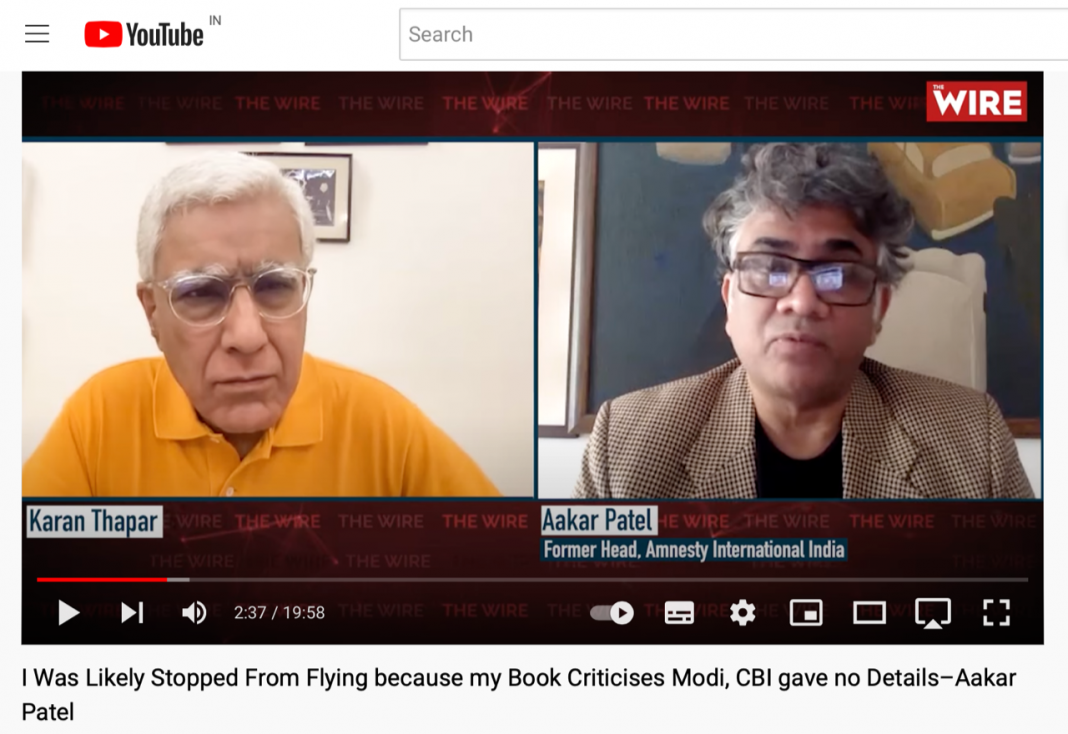
Task: Open the YouTube hamburger guide menu
Action: (37, 33)
